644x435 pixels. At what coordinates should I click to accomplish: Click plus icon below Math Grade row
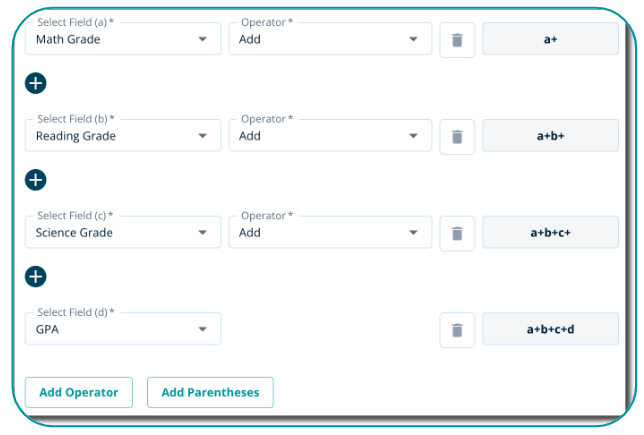pyautogui.click(x=36, y=83)
